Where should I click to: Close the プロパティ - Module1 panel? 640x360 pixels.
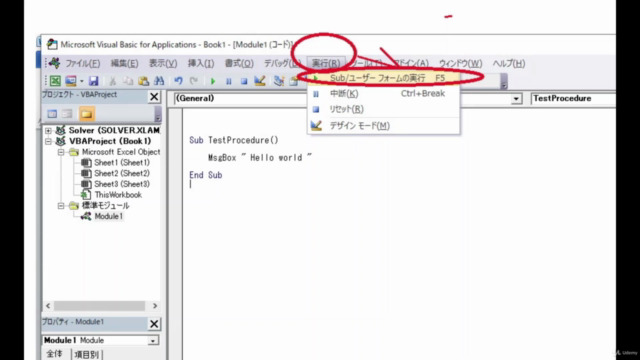[x=154, y=324]
